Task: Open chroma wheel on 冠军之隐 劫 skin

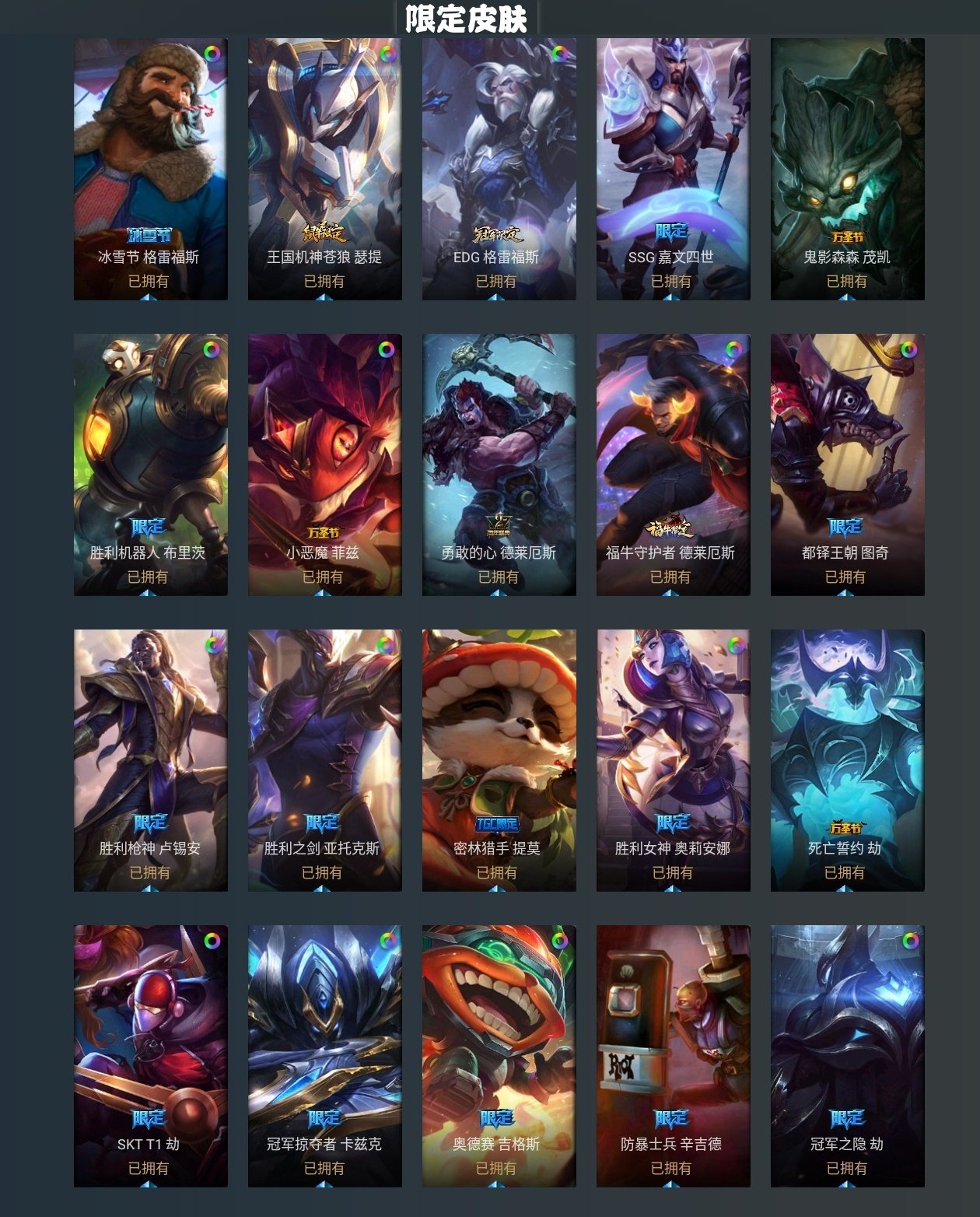Action: pyautogui.click(x=909, y=942)
